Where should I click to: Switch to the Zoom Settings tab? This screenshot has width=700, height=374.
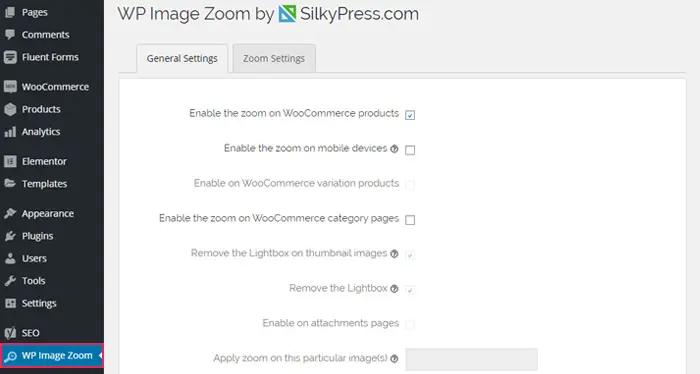pyautogui.click(x=274, y=58)
